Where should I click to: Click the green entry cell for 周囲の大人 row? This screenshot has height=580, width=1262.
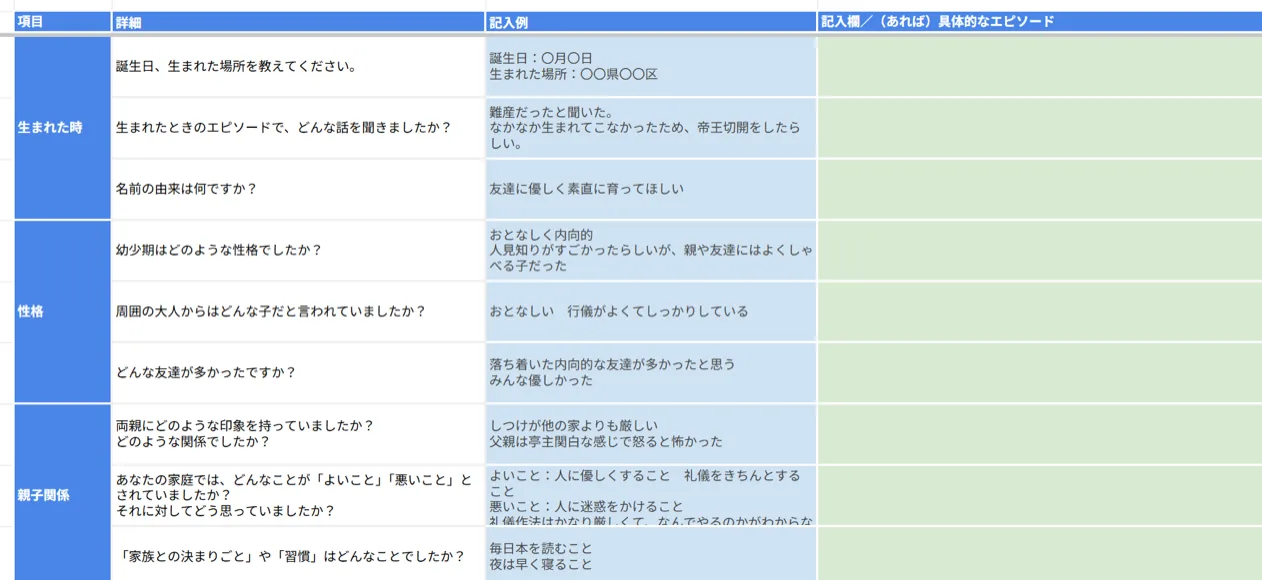[x=1040, y=312]
